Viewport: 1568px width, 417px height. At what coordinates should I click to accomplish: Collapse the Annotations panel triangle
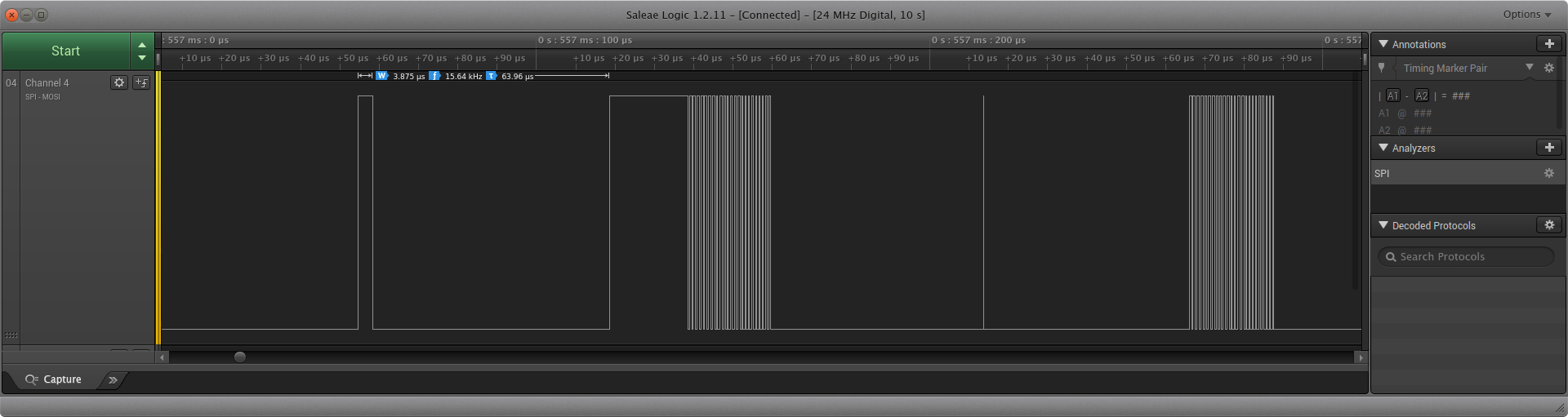1383,44
